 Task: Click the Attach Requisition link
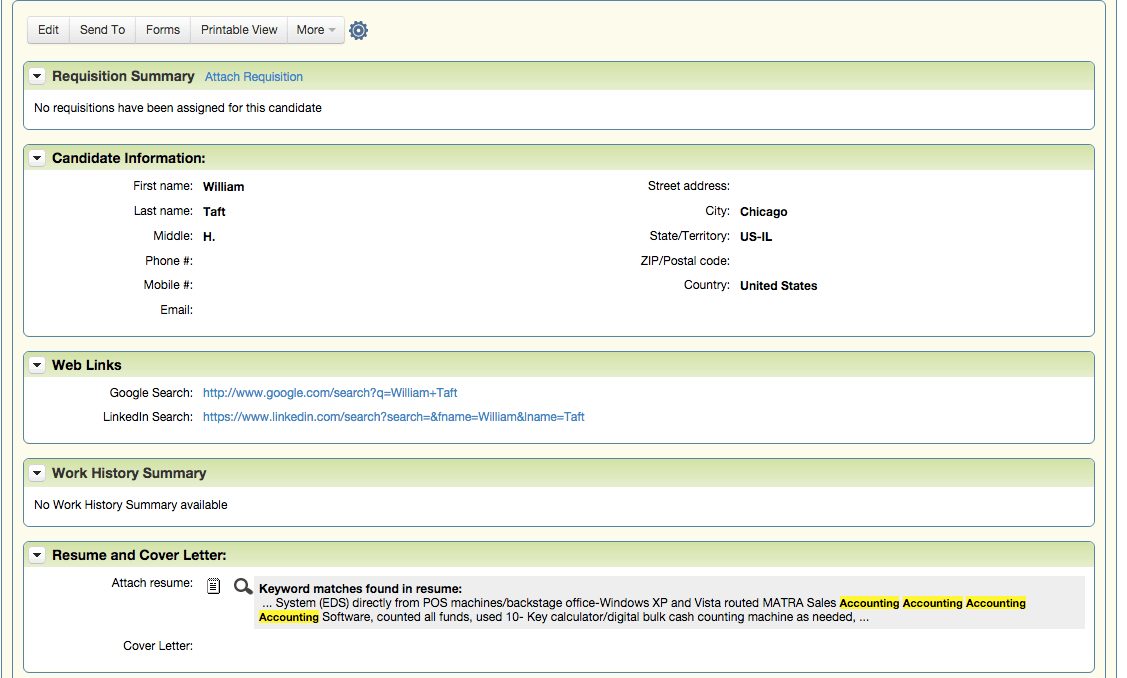pyautogui.click(x=254, y=77)
